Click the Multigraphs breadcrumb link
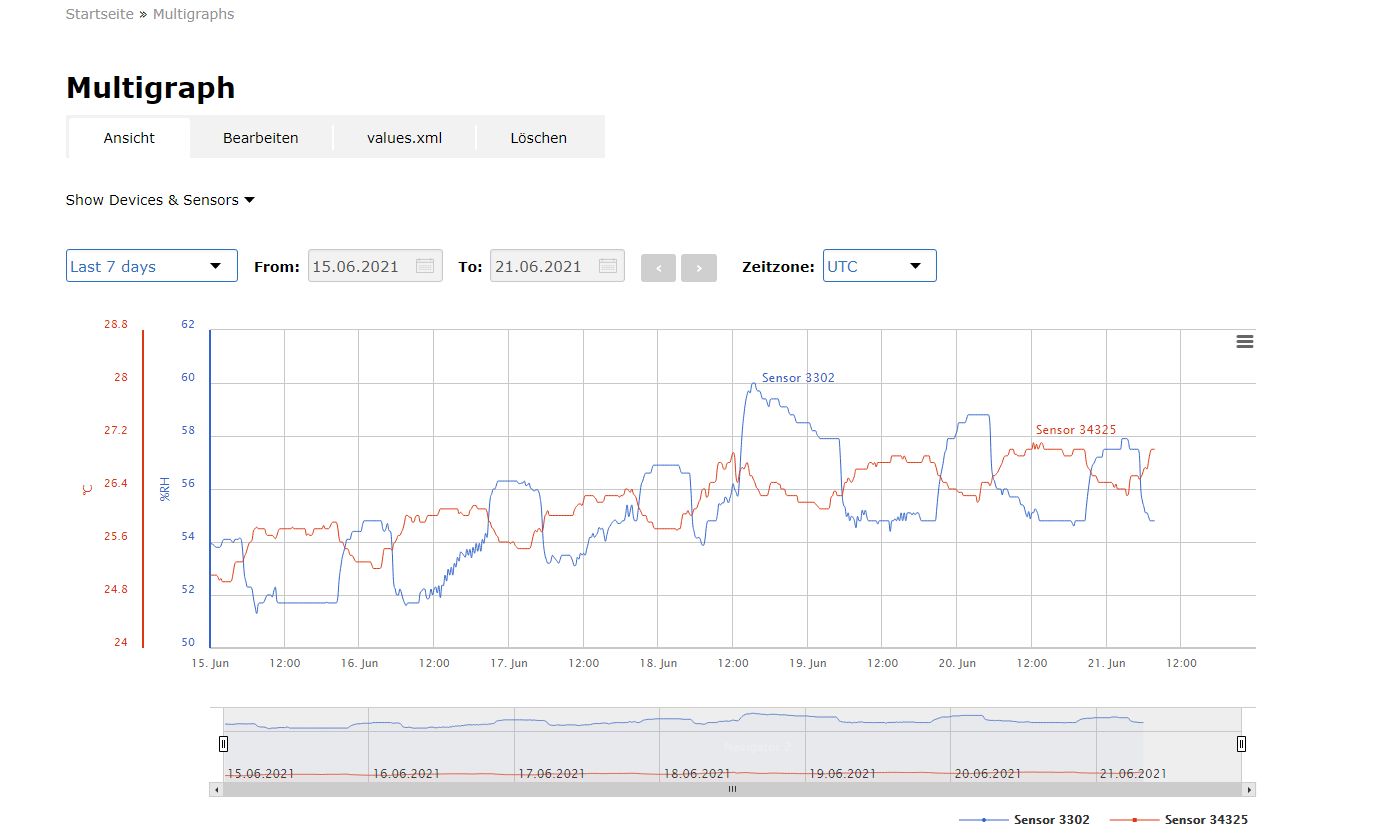This screenshot has width=1381, height=840. tap(193, 14)
